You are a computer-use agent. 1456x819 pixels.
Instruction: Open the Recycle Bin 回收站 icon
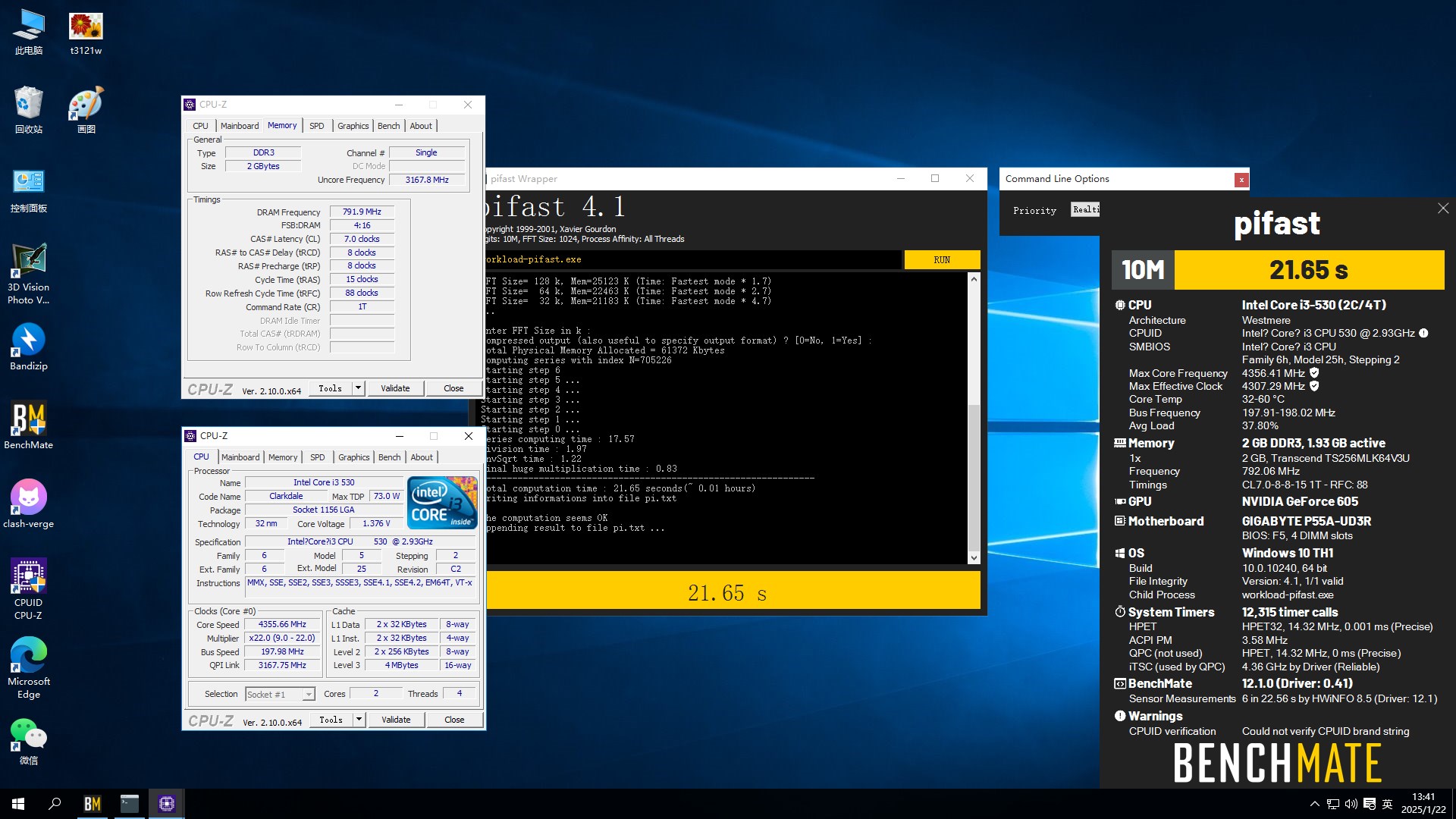(x=29, y=111)
